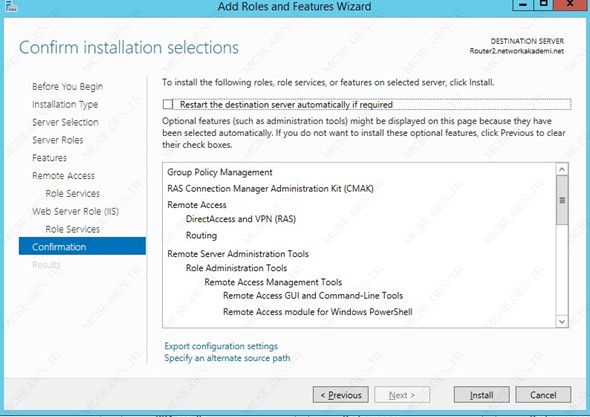This screenshot has width=590, height=417.
Task: Open the Features step in sidebar
Action: [x=49, y=158]
